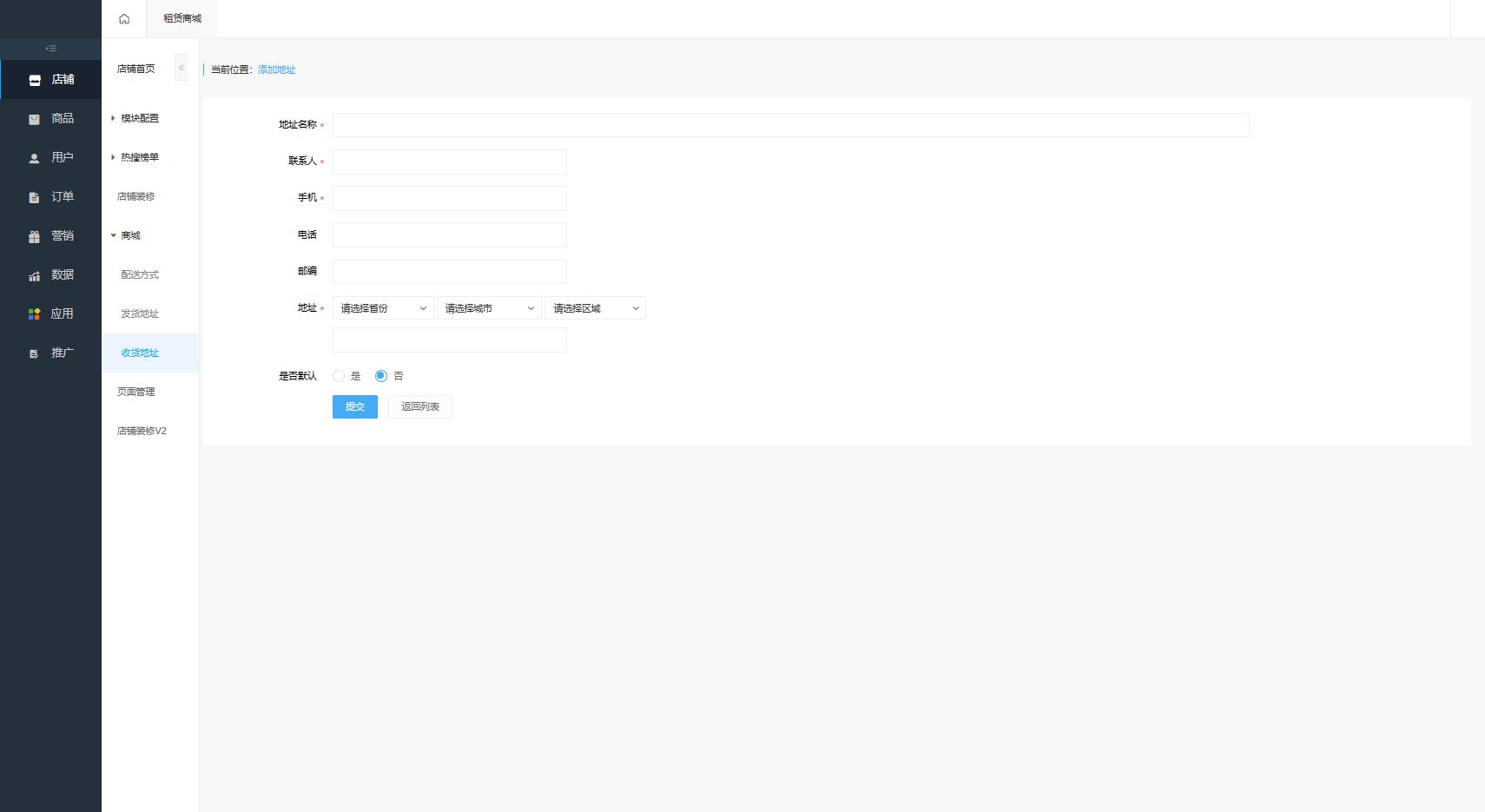Select the 是 radio for default address
The image size is (1485, 812).
pyautogui.click(x=339, y=376)
